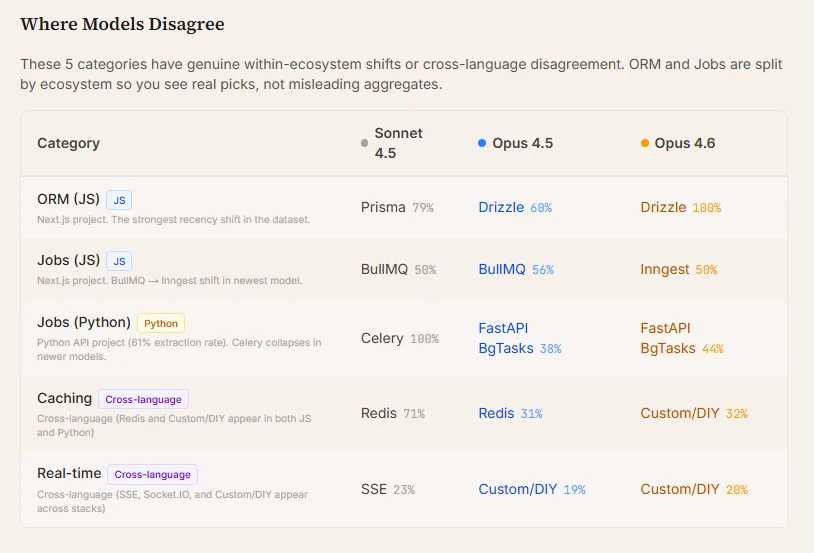Click FastAPI BgTasks 38% under Opus 4.5
Viewport: 814px width, 553px height.
[x=520, y=338]
